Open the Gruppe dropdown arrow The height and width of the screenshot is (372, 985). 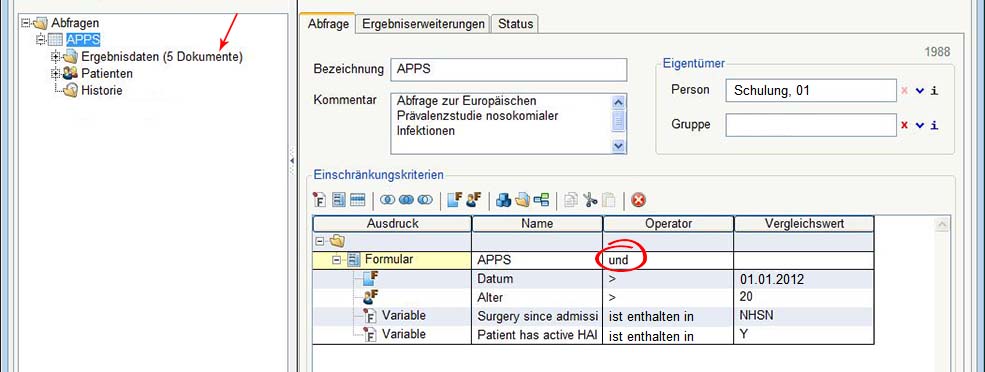pyautogui.click(x=920, y=125)
